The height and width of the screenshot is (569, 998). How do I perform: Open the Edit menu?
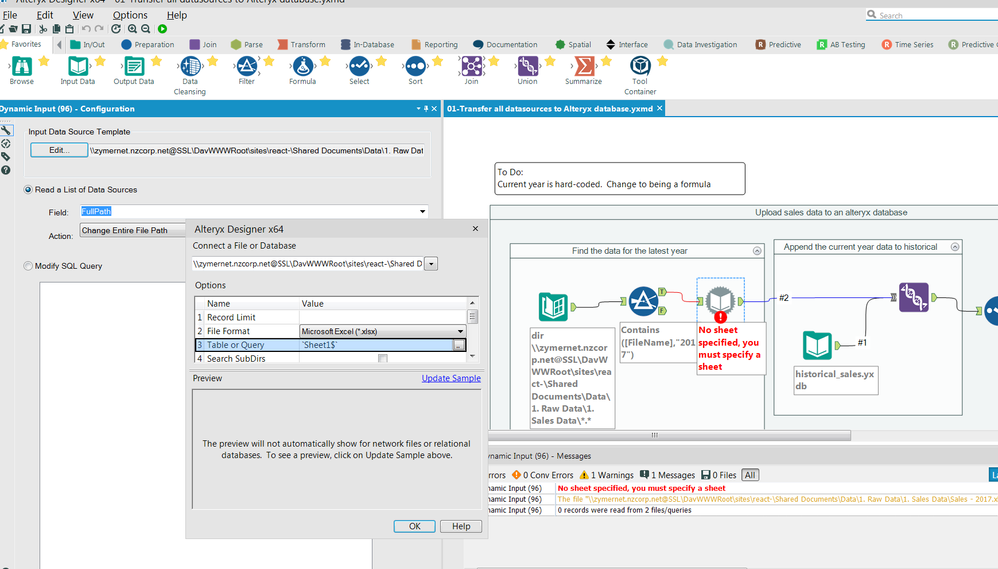click(45, 15)
